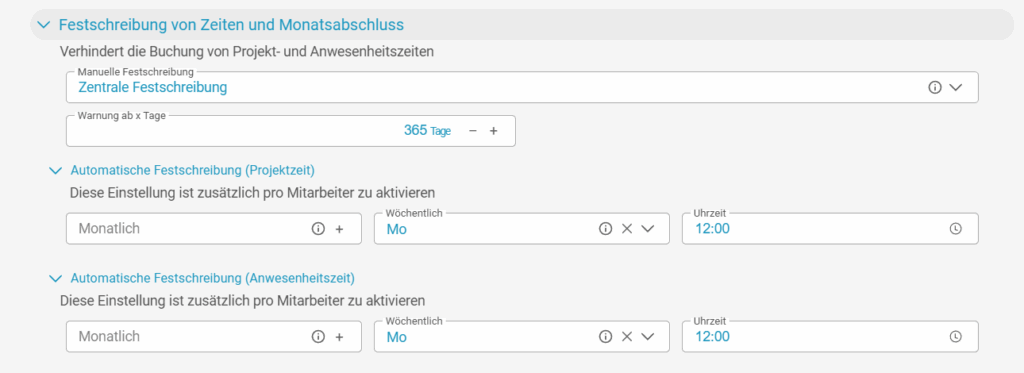The width and height of the screenshot is (1024, 373).
Task: Add monthly entry with plus in Projektzeit
Action: point(339,229)
